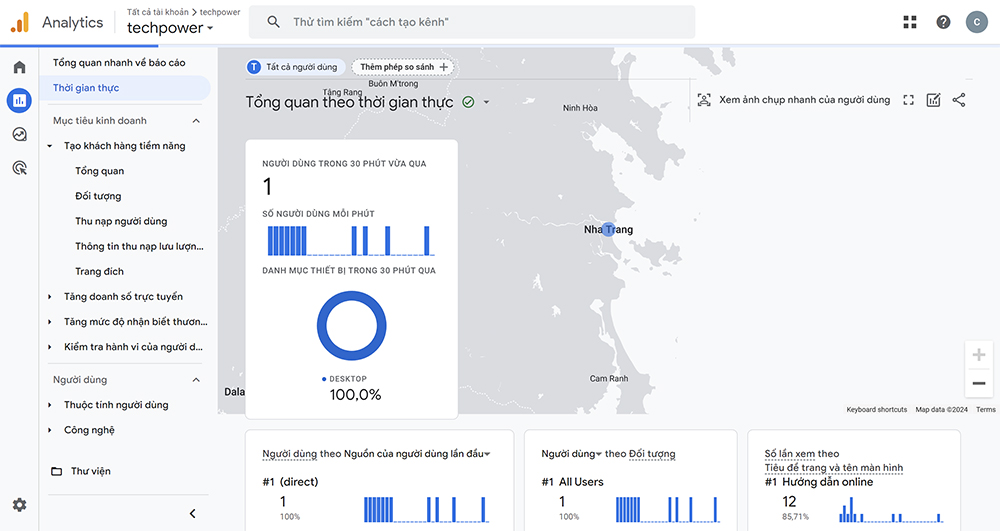The width and height of the screenshot is (1000, 531).
Task: Click the share report icon
Action: tap(959, 100)
